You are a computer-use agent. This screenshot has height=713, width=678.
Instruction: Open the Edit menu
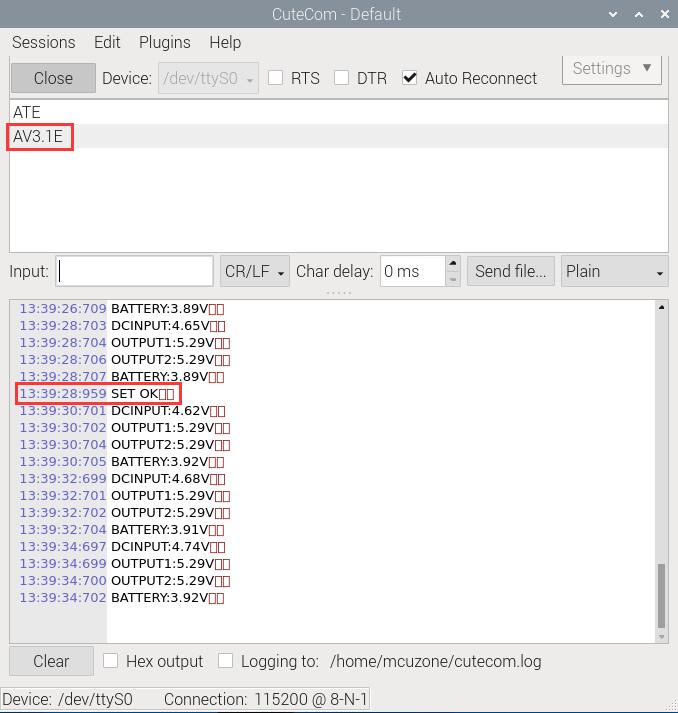[107, 42]
